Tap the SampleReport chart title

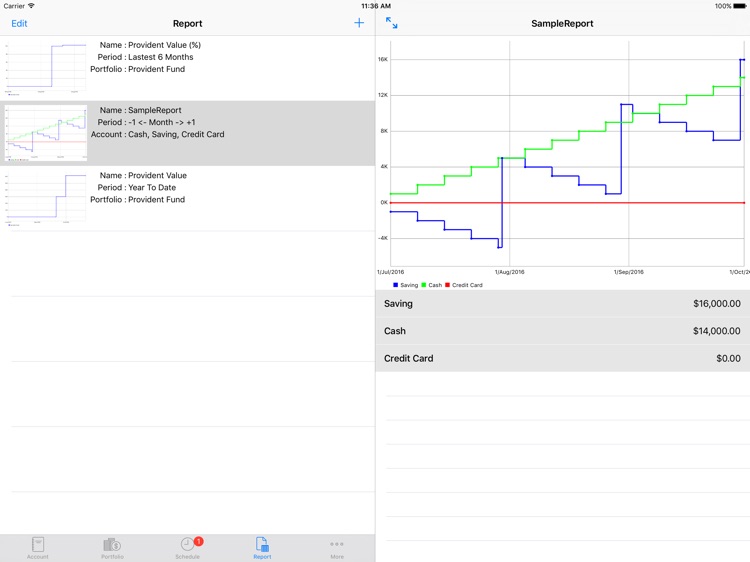562,23
